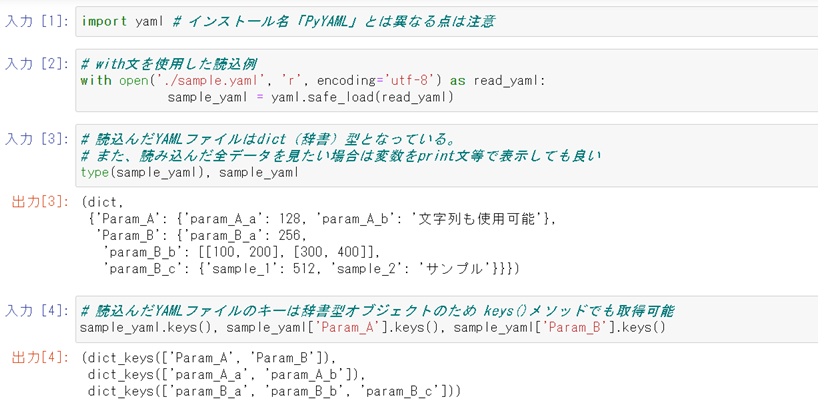Viewport: 818px width, 405px height.
Task: Place cursor on yaml.safe_load(read_yaml) line
Action: pyautogui.click(x=310, y=97)
